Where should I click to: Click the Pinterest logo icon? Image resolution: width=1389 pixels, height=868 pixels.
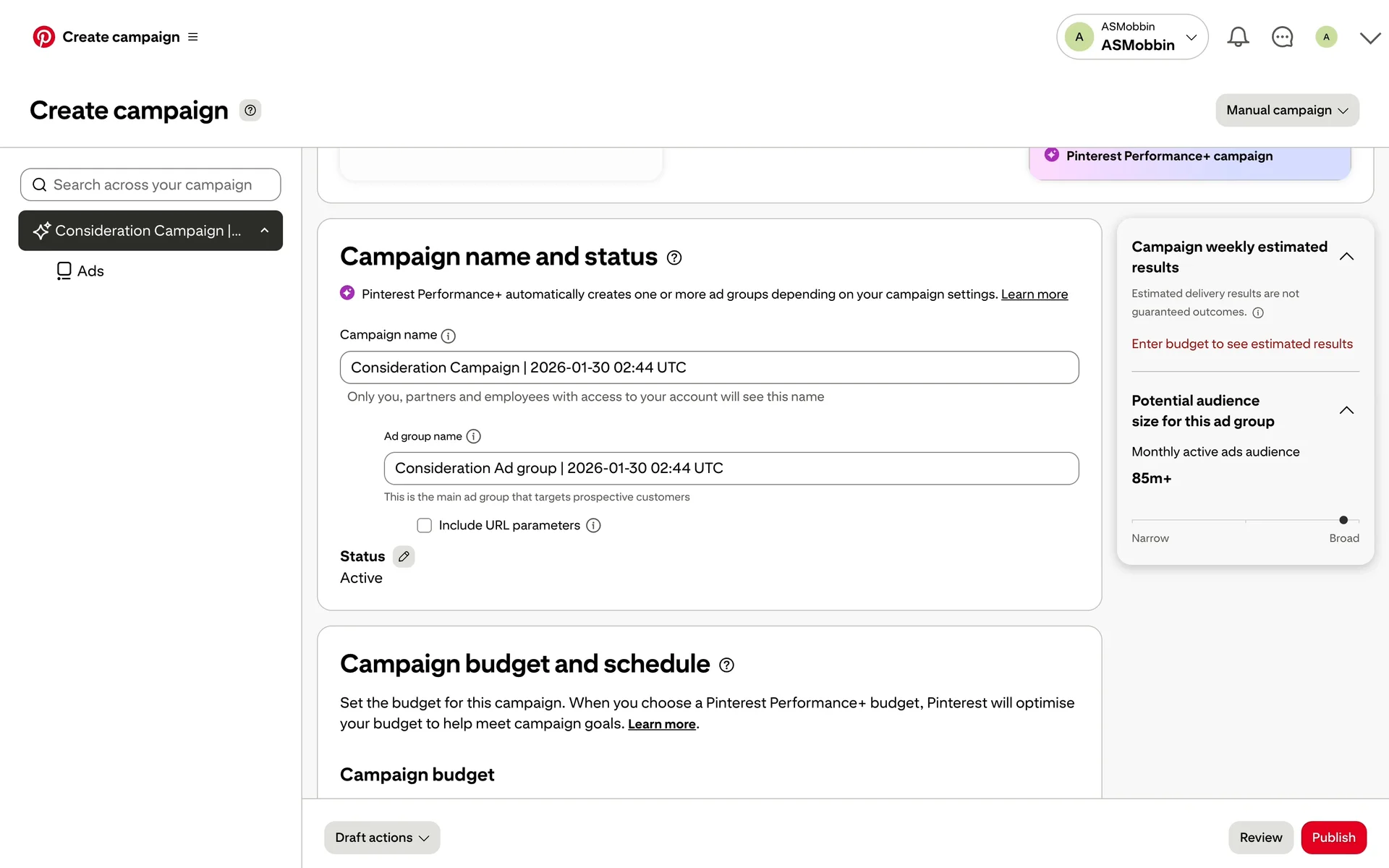click(x=43, y=37)
